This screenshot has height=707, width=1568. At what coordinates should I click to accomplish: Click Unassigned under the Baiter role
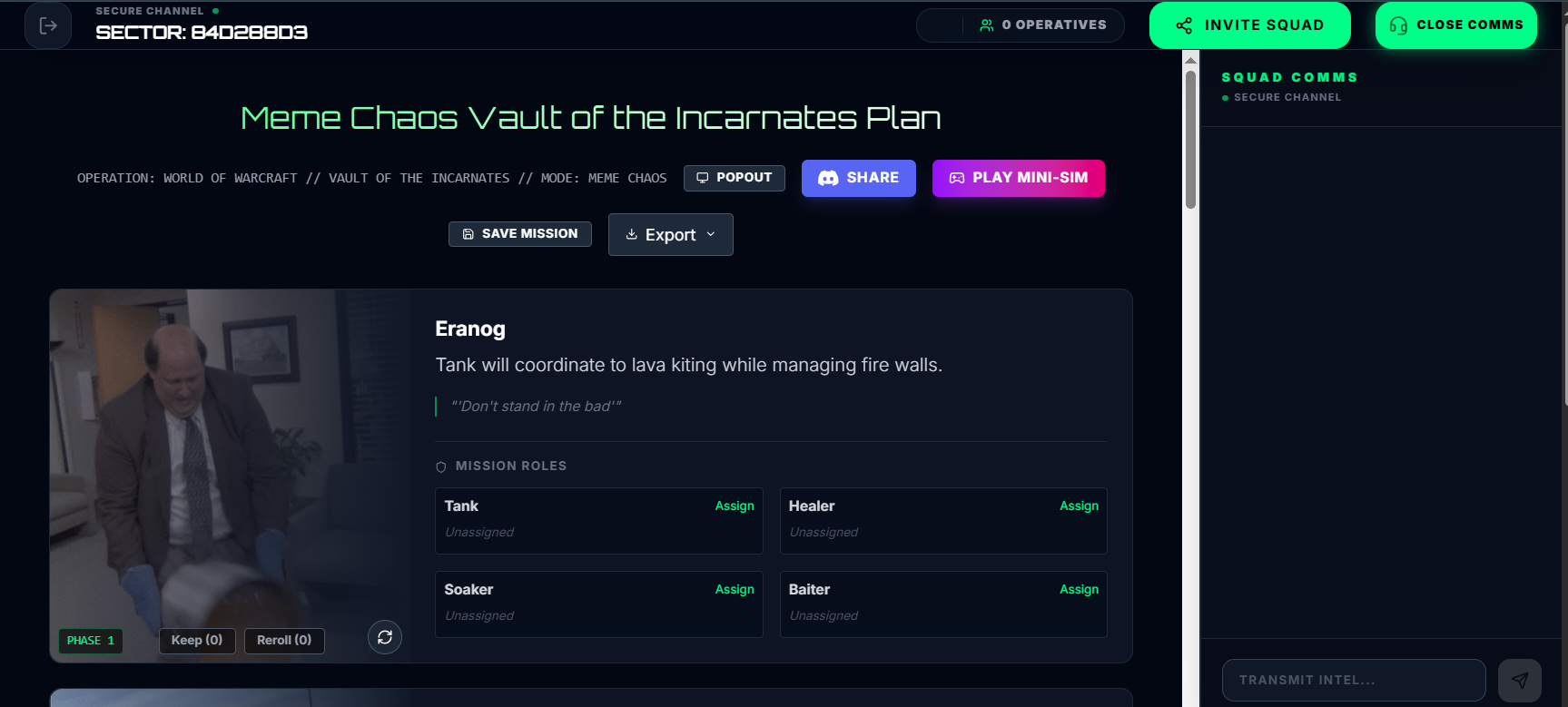823,616
